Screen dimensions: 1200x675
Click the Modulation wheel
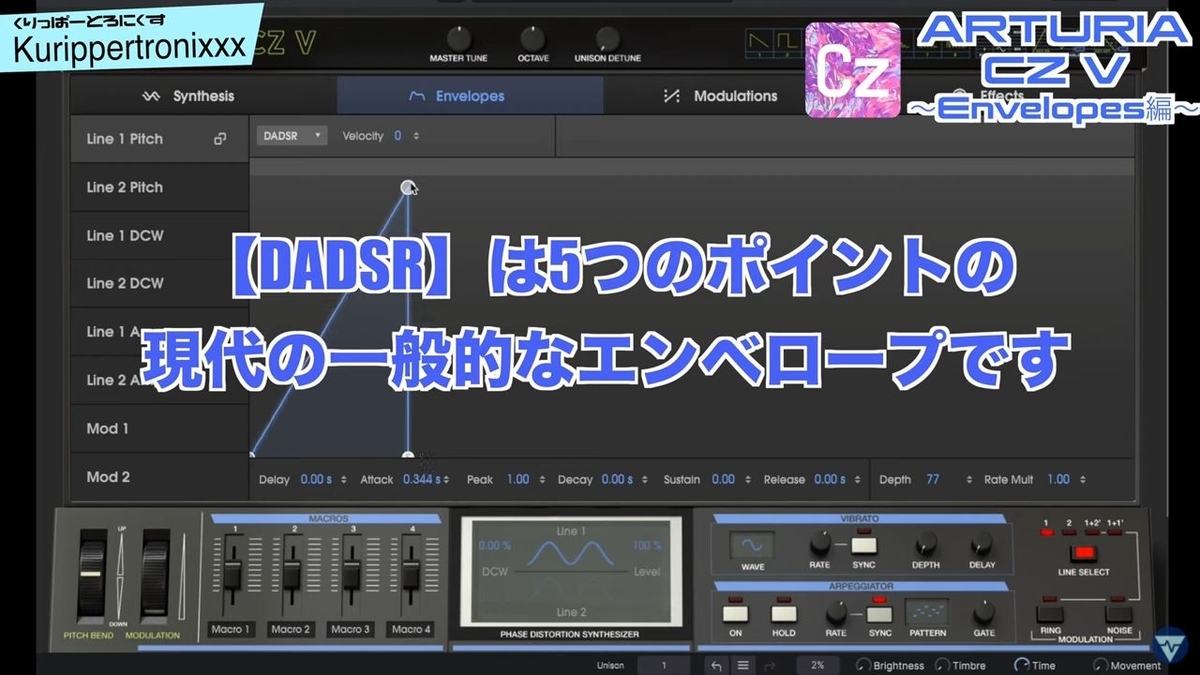[155, 576]
